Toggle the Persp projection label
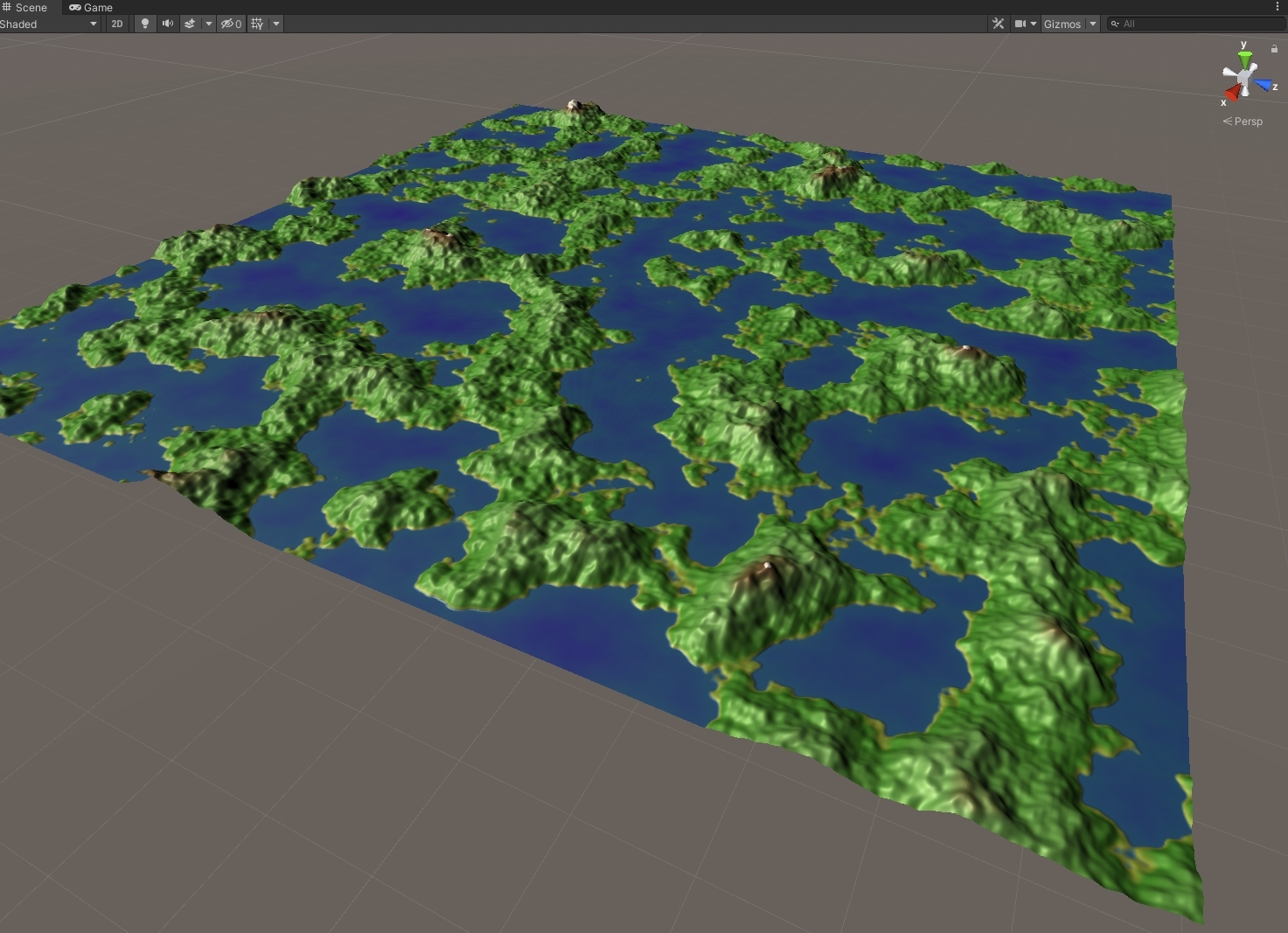 tap(1243, 122)
